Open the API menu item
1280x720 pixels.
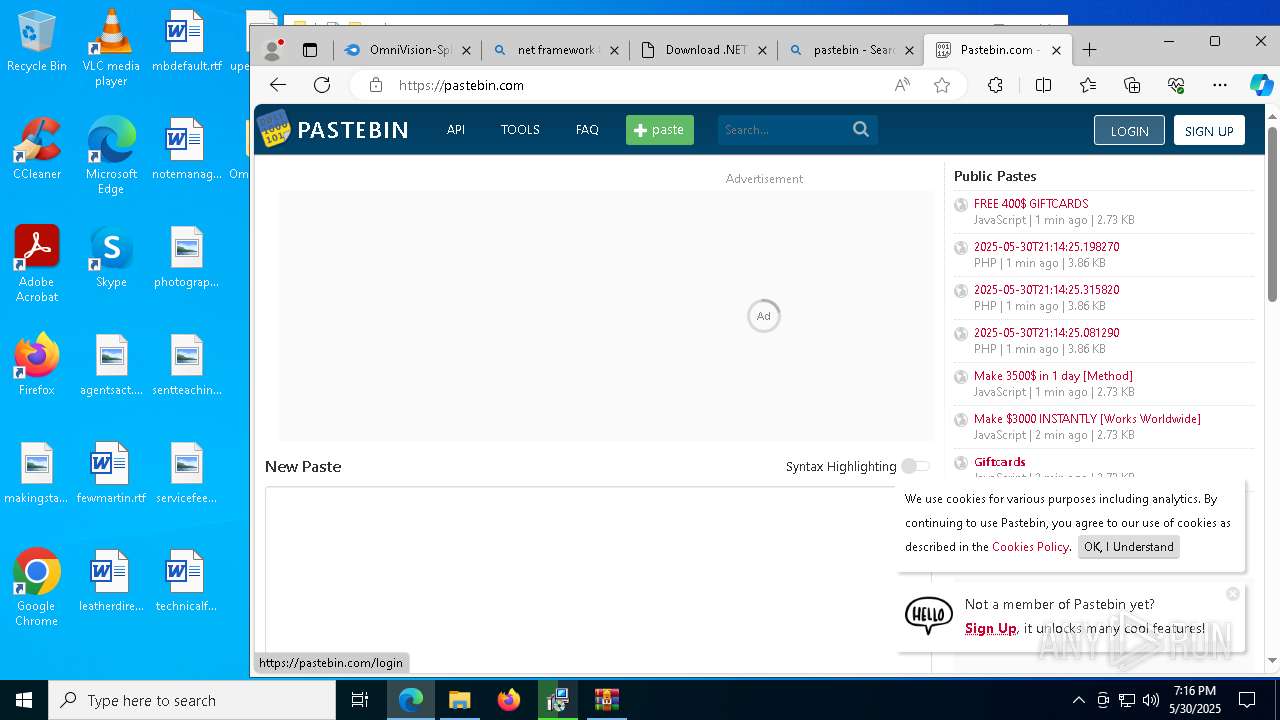tap(456, 130)
